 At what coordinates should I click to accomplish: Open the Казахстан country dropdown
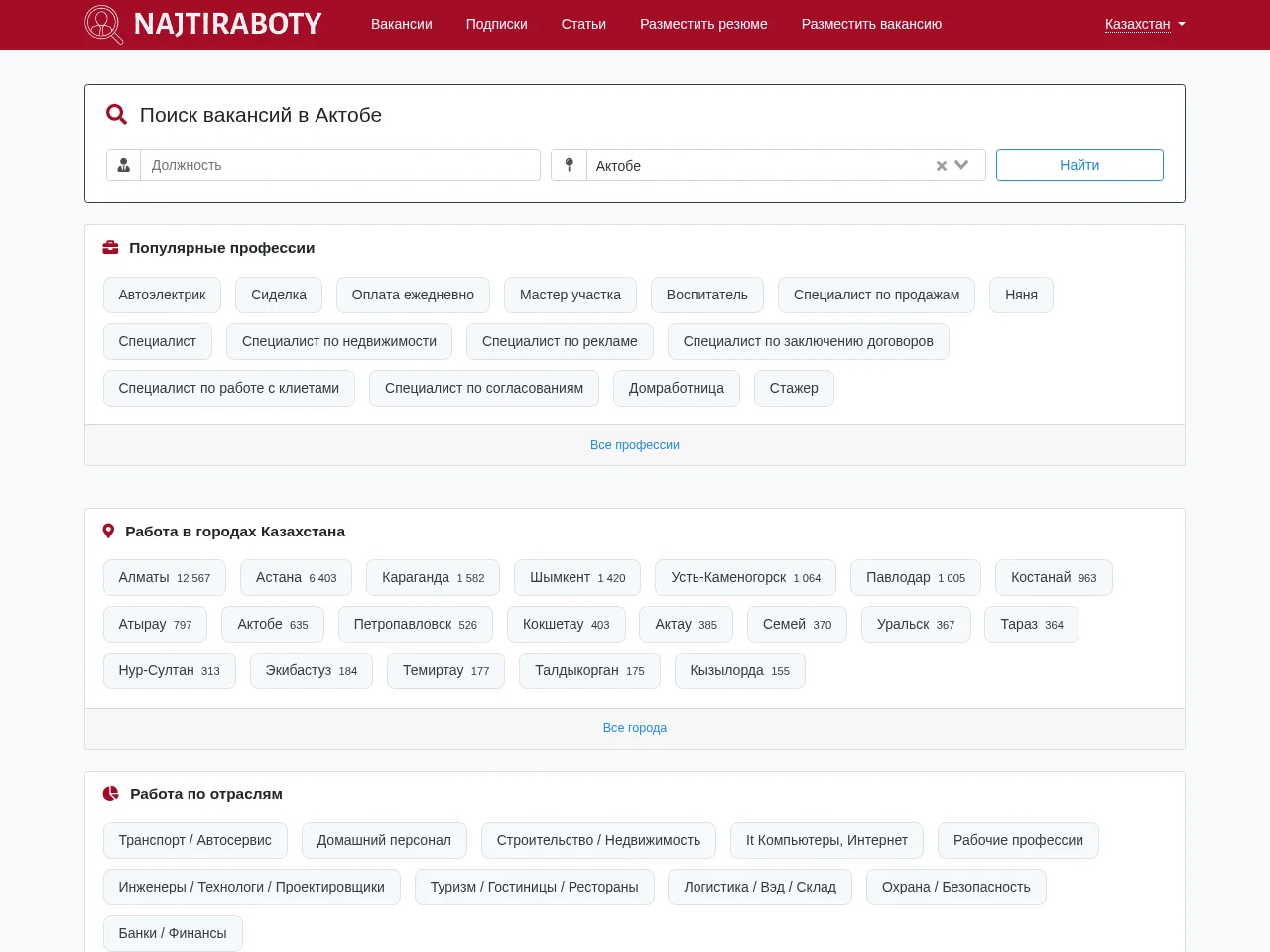pos(1145,24)
